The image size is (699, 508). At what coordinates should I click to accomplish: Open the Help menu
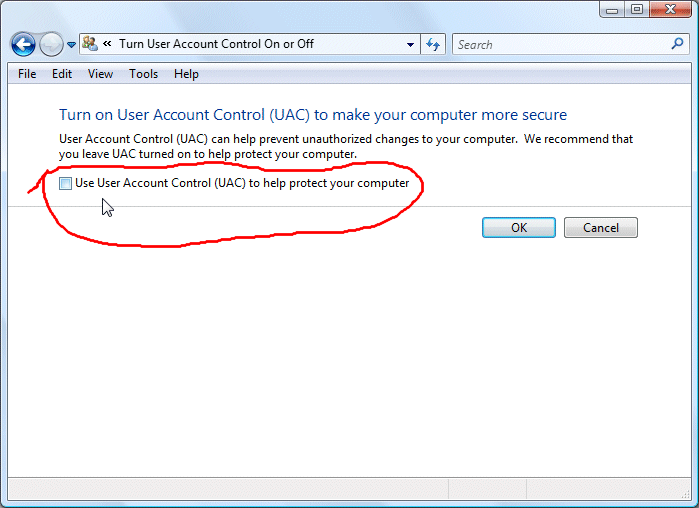186,74
